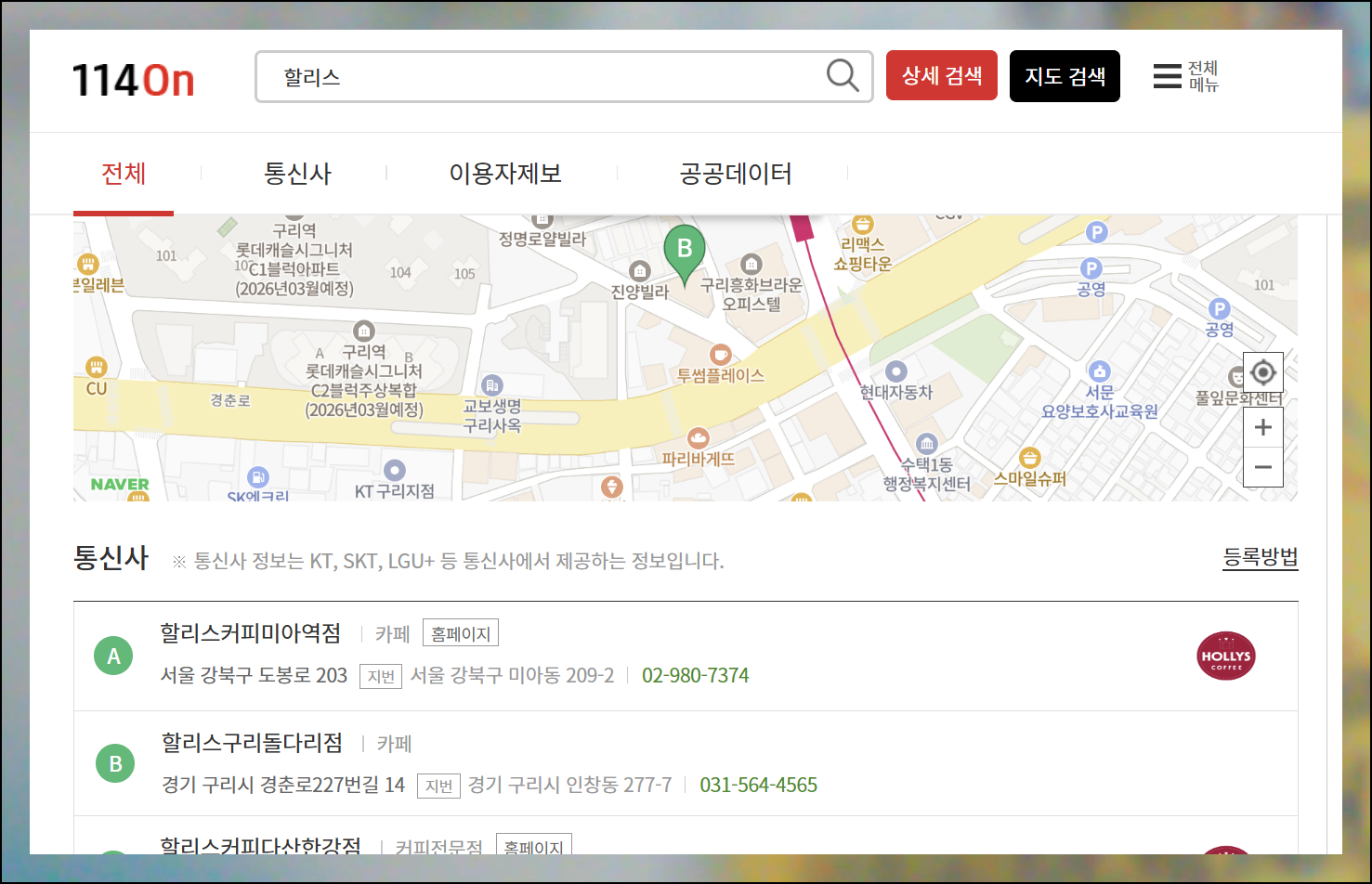Screen dimensions: 1372x884
Task: Select the green B map pin
Action: (x=685, y=254)
